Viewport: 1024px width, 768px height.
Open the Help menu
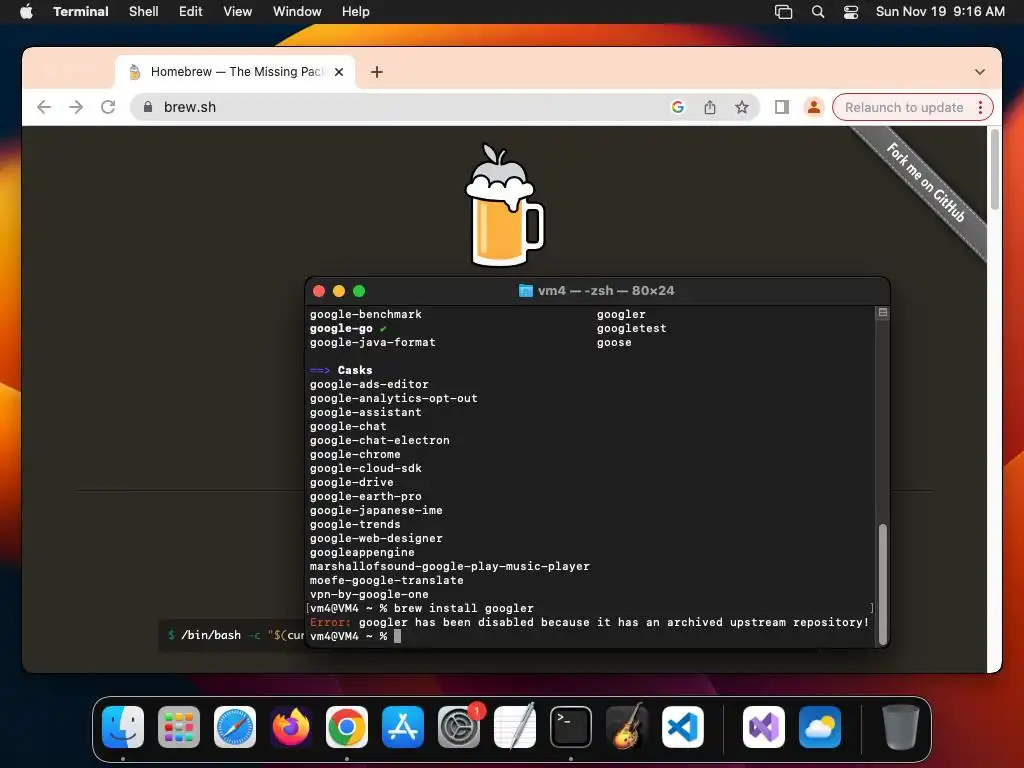tap(355, 11)
